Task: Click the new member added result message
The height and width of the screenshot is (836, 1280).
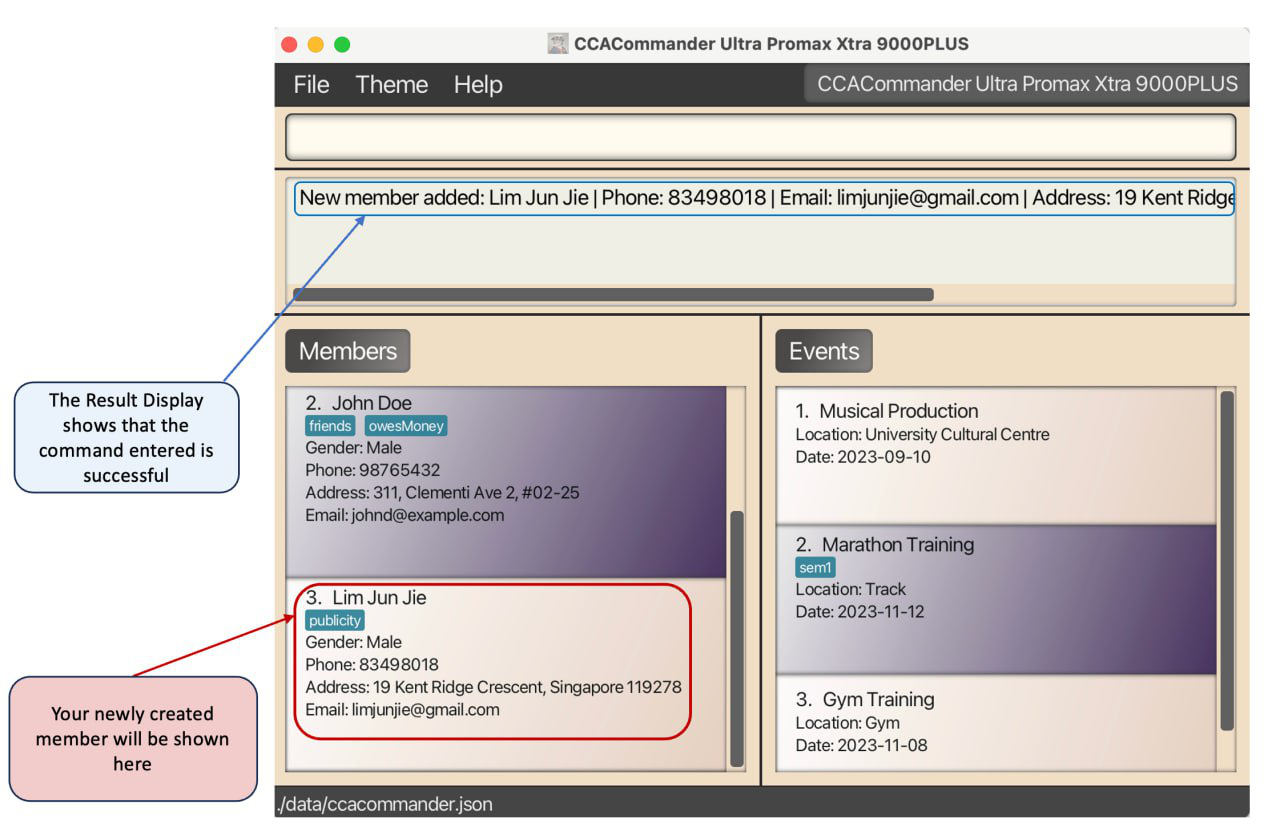Action: 764,198
